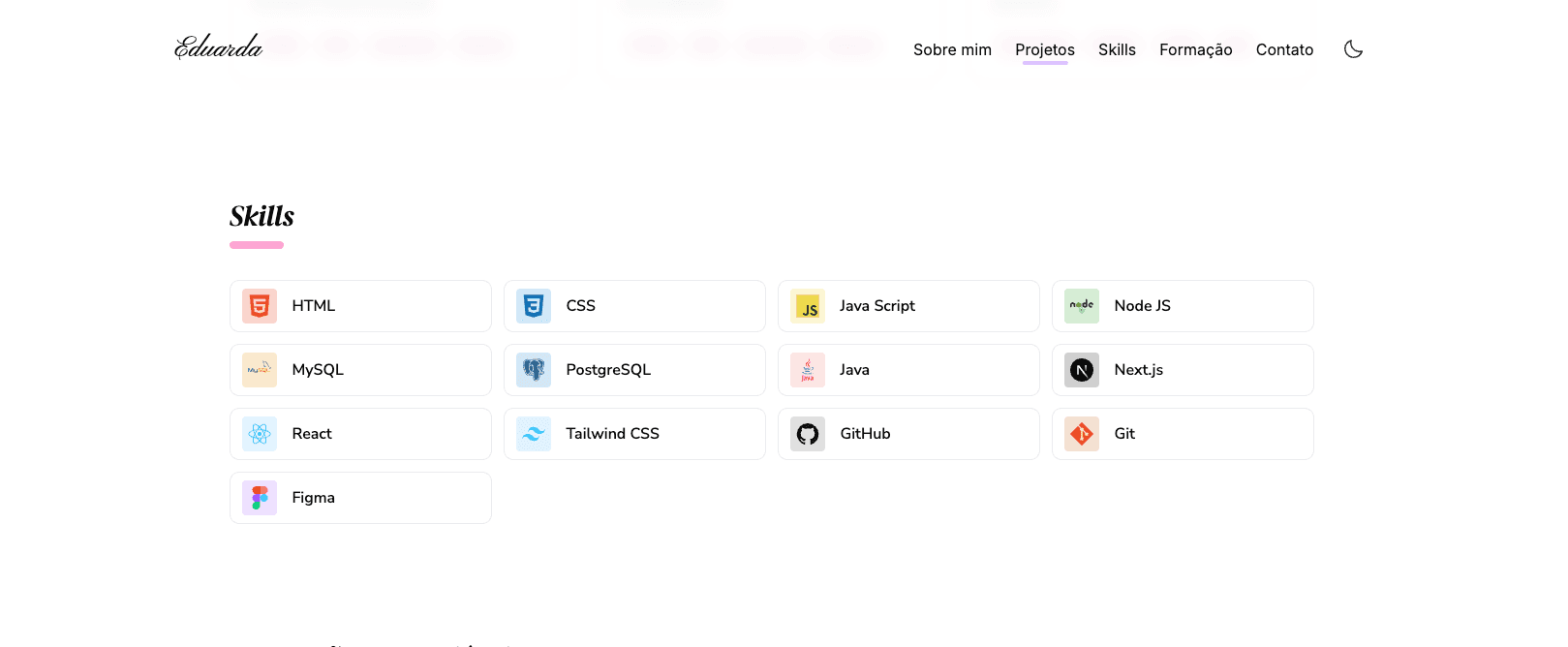
Task: Click the MySQL dolphin icon
Action: (x=260, y=370)
